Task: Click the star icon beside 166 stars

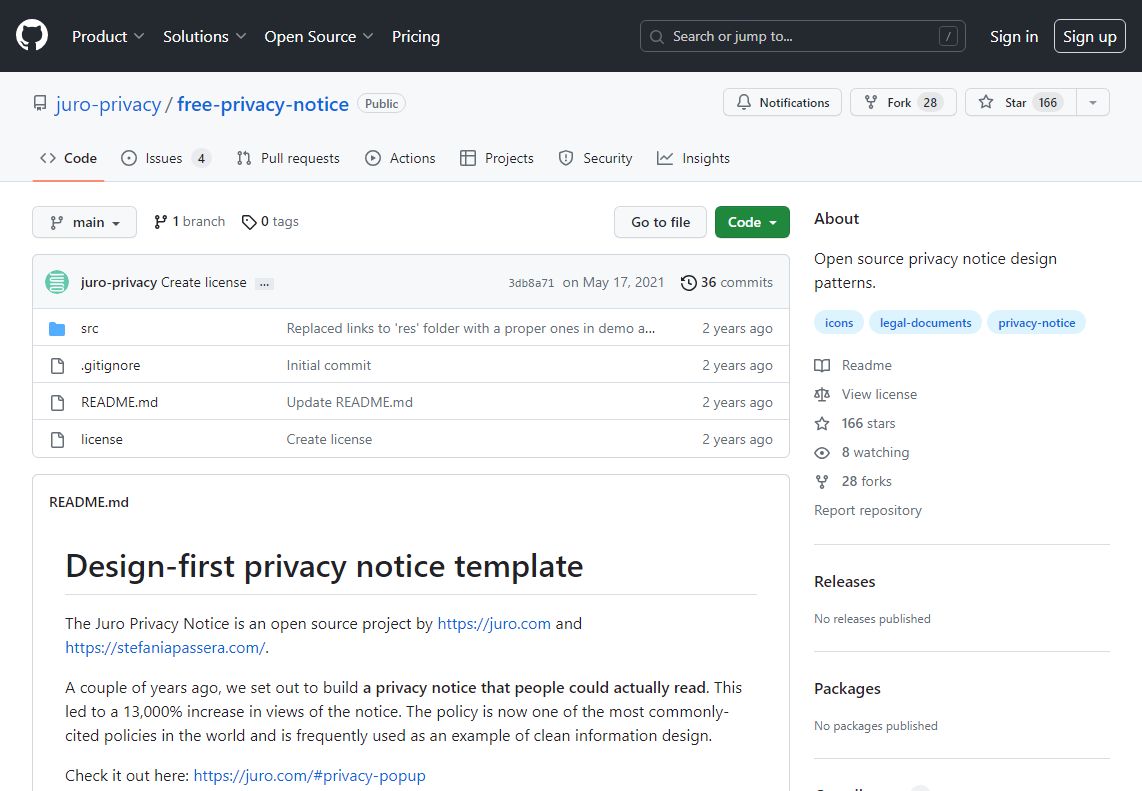Action: (x=822, y=424)
